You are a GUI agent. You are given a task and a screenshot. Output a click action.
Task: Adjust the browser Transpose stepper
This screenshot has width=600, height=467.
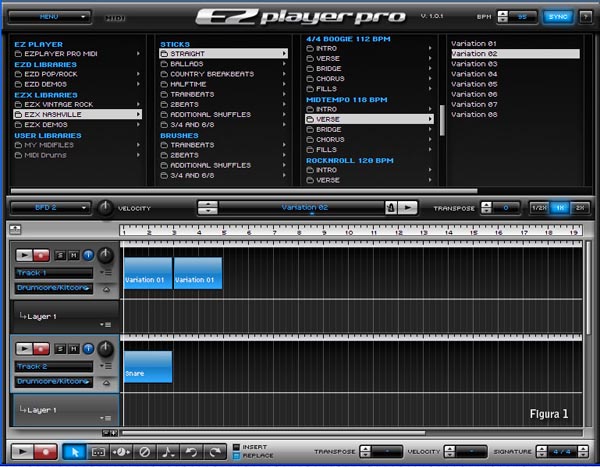point(486,208)
